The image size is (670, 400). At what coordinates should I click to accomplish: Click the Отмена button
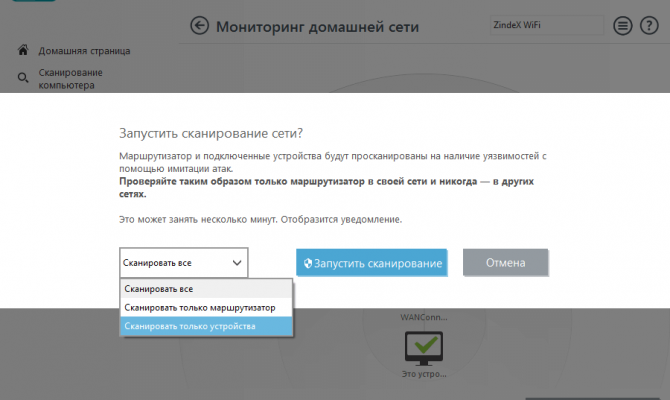tap(505, 262)
